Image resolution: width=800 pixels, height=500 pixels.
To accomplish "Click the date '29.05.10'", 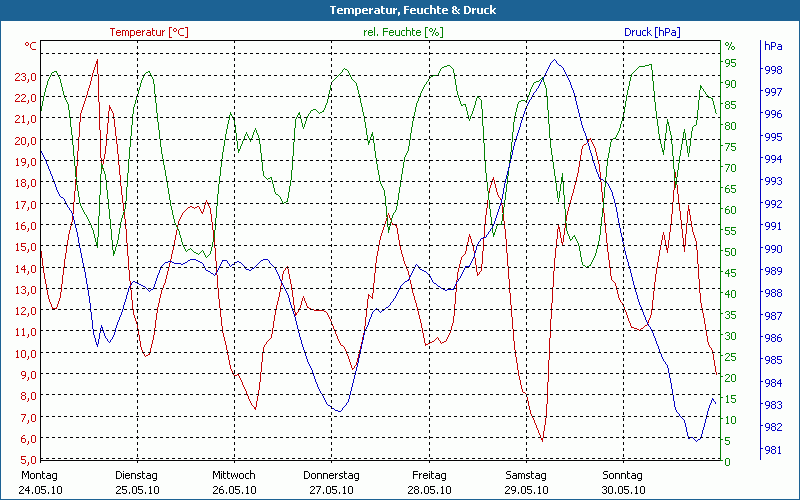I will (x=526, y=490).
